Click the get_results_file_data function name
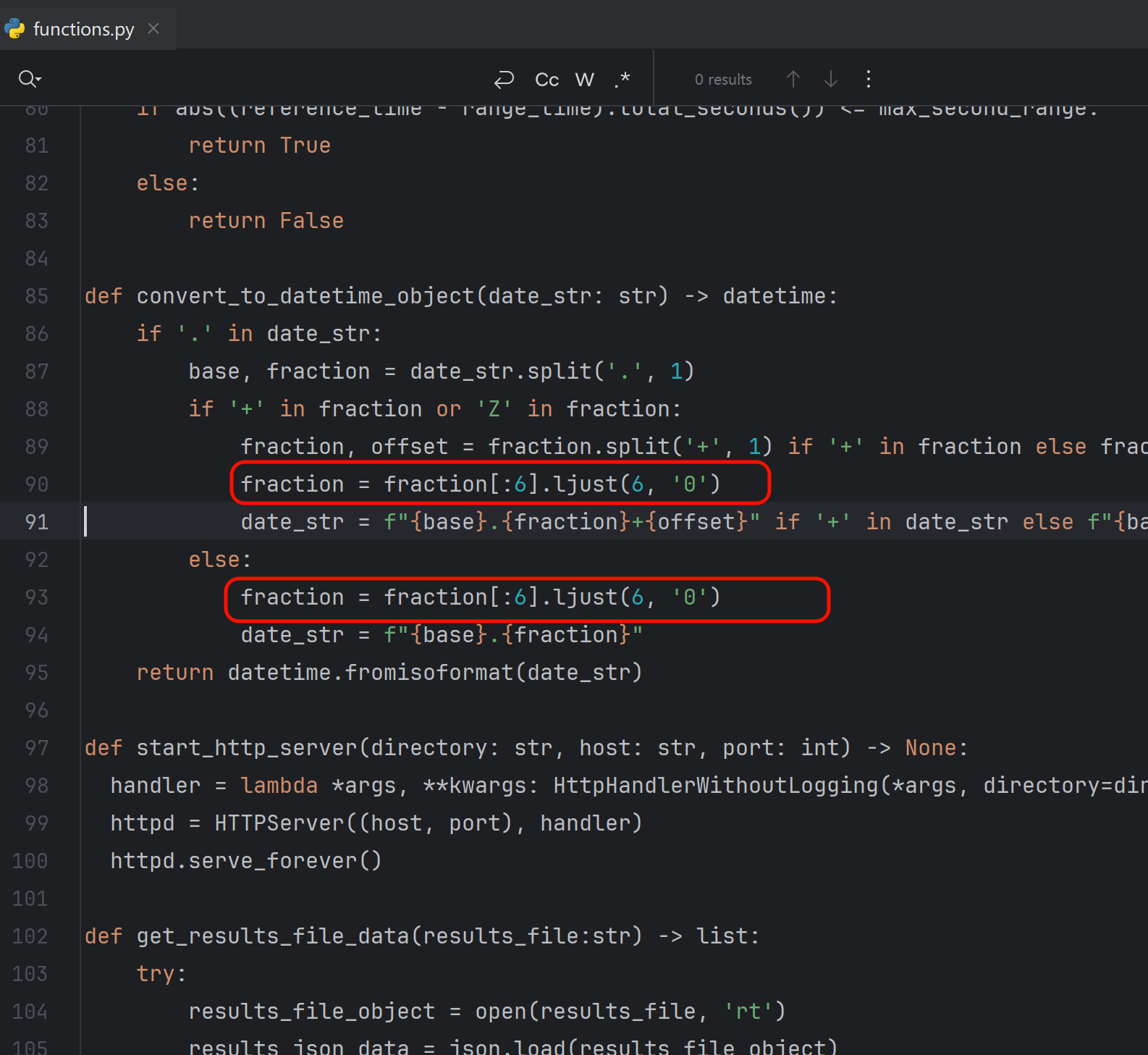 coord(272,936)
